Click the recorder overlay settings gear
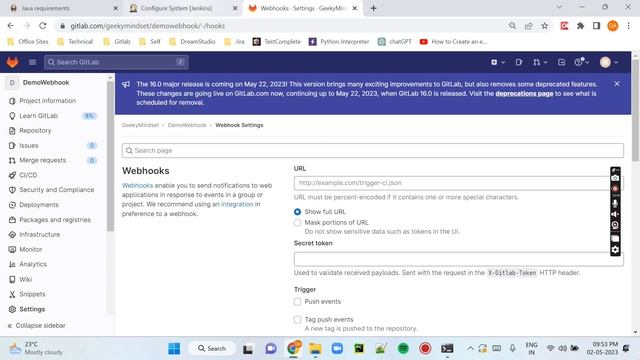 click(x=615, y=249)
